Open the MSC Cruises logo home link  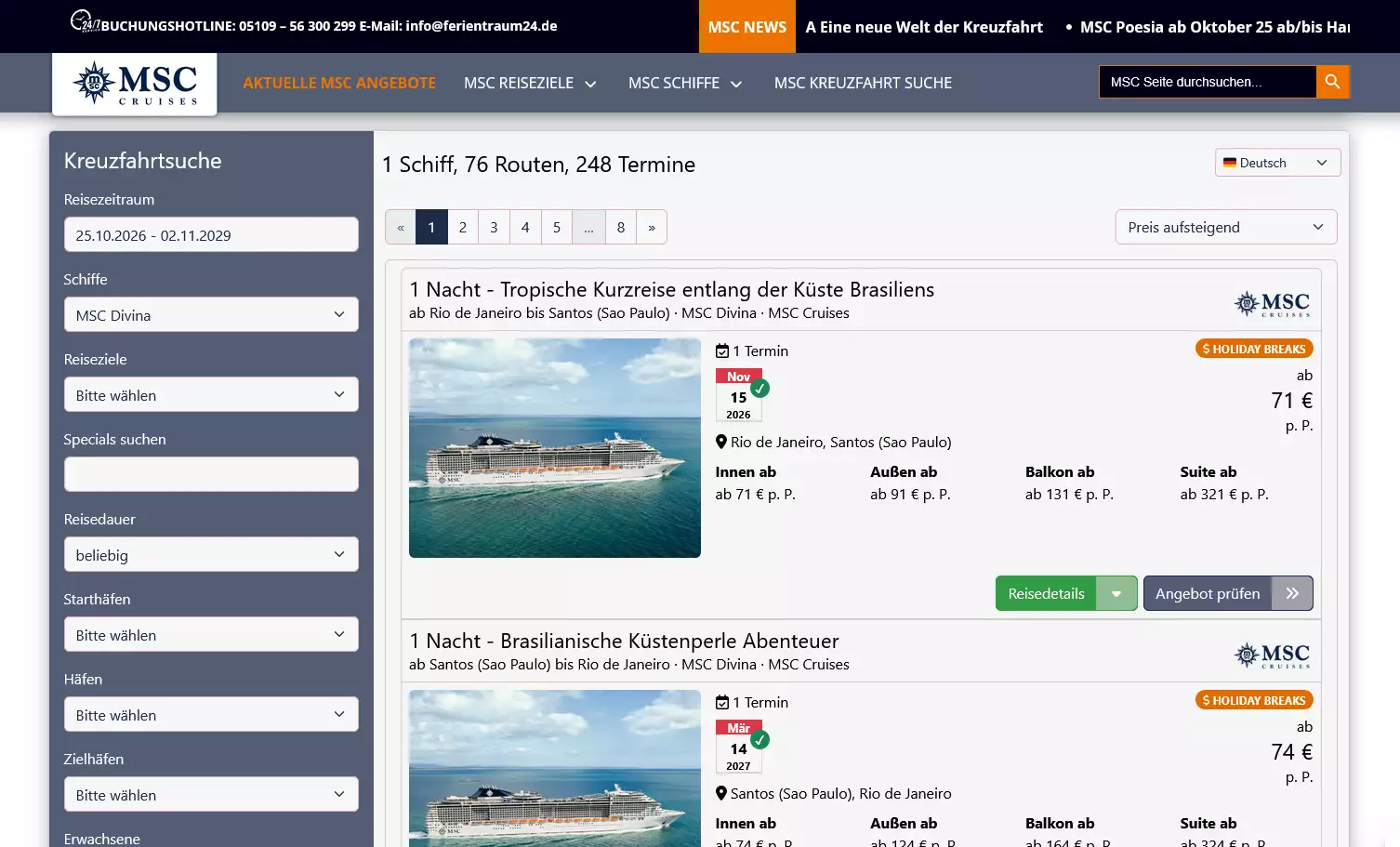pos(135,84)
